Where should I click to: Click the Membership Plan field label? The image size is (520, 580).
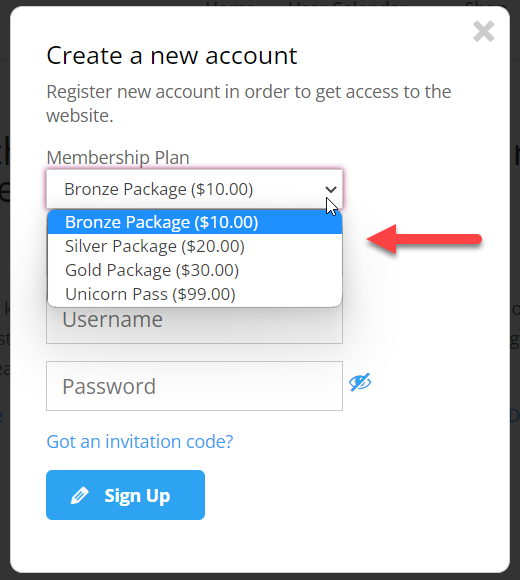pyautogui.click(x=118, y=158)
